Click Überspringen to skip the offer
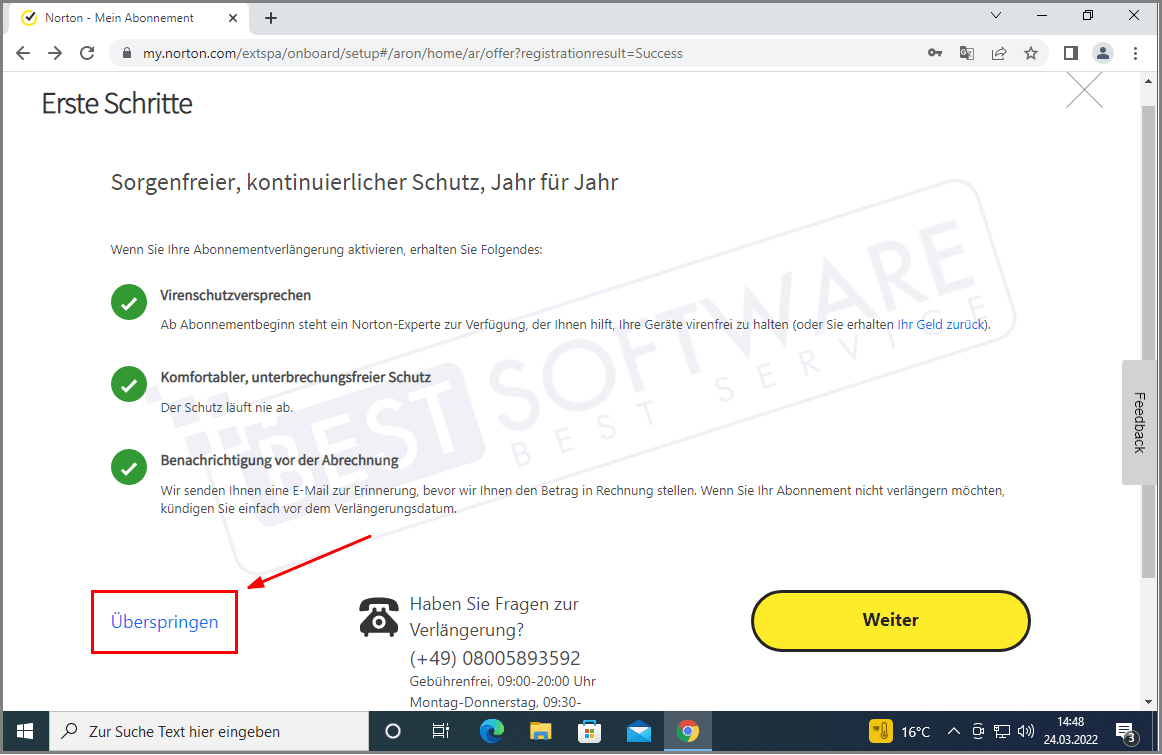Screen dimensions: 1162x755 point(164,621)
